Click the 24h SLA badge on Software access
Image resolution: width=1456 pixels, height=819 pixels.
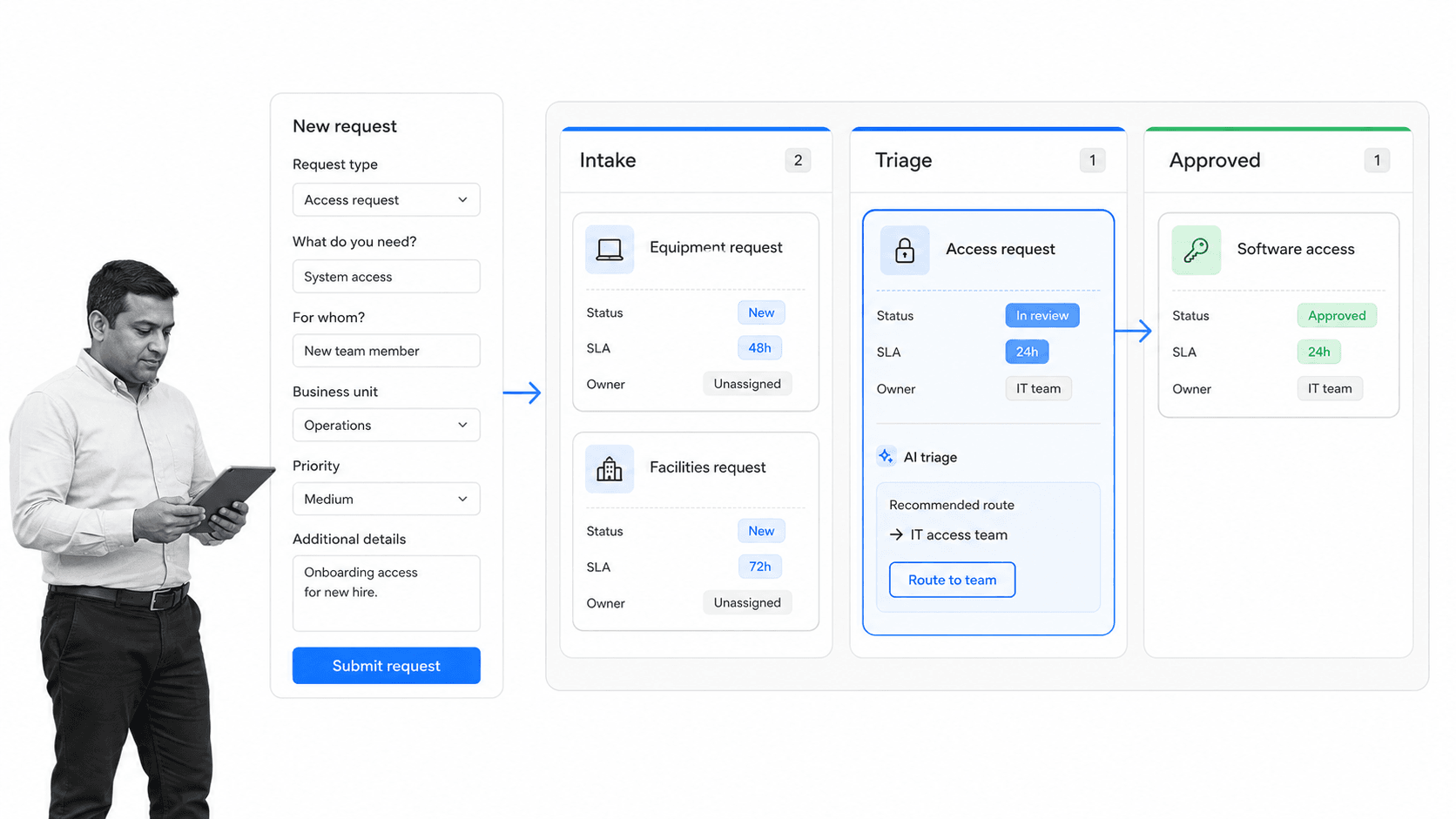[x=1318, y=352]
